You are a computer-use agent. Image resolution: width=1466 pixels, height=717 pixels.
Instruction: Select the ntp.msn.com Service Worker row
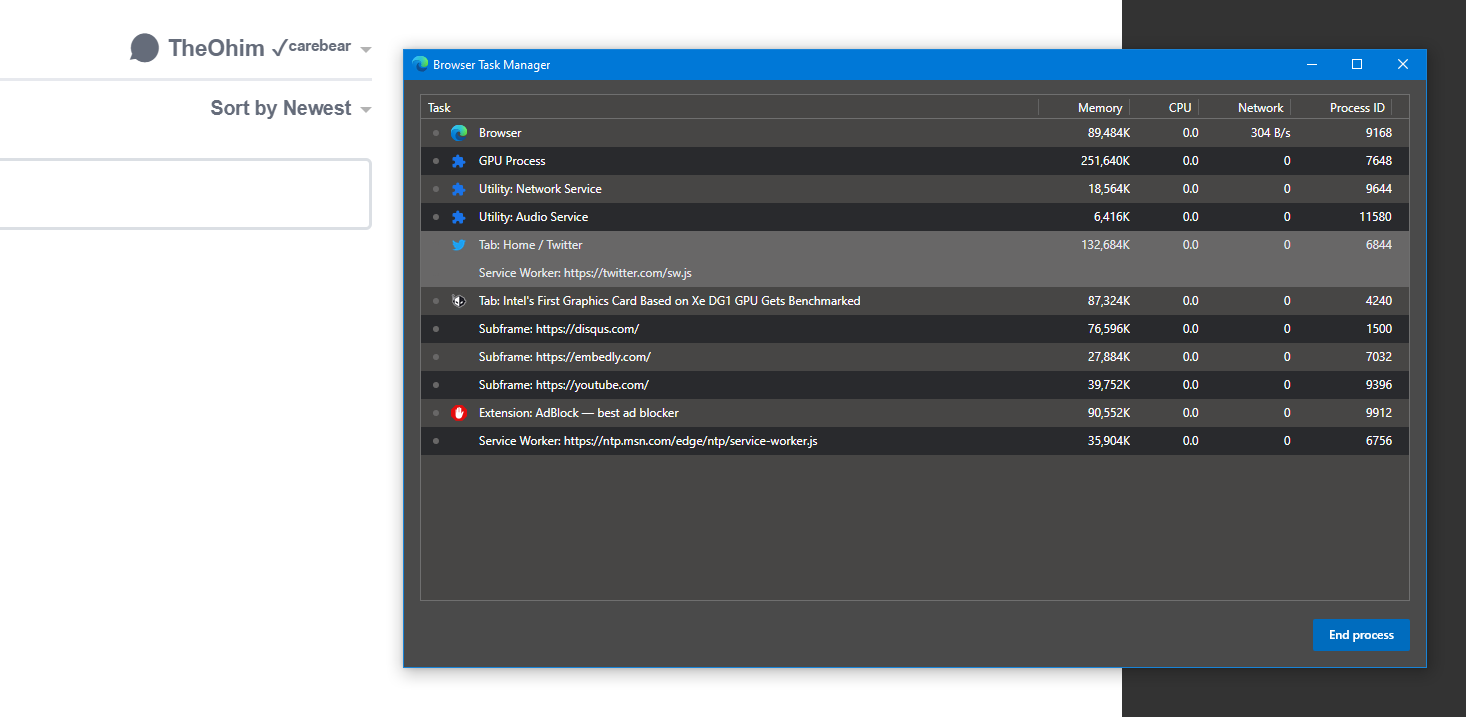(700, 440)
